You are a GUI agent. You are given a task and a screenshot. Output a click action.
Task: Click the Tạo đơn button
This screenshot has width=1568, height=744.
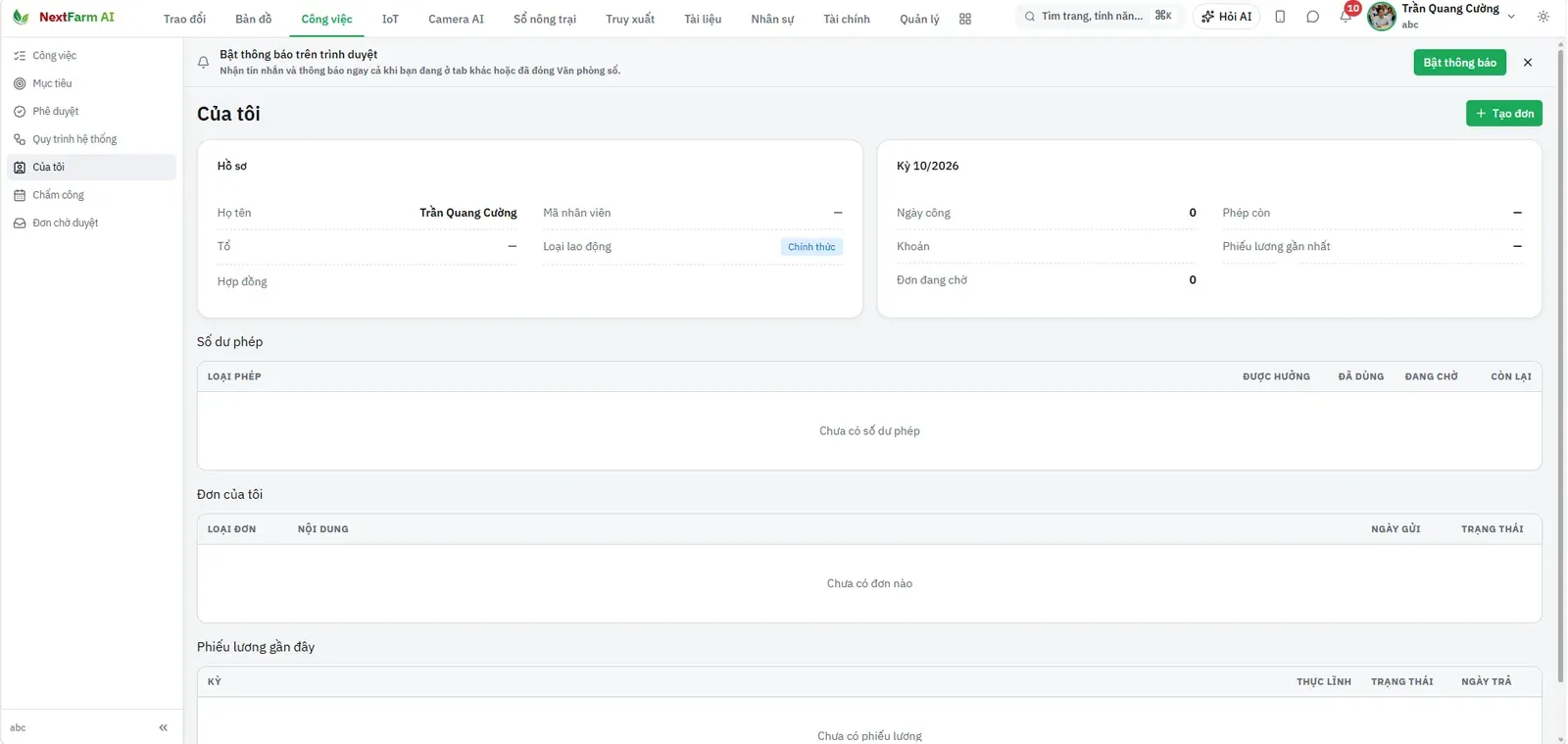coord(1503,114)
